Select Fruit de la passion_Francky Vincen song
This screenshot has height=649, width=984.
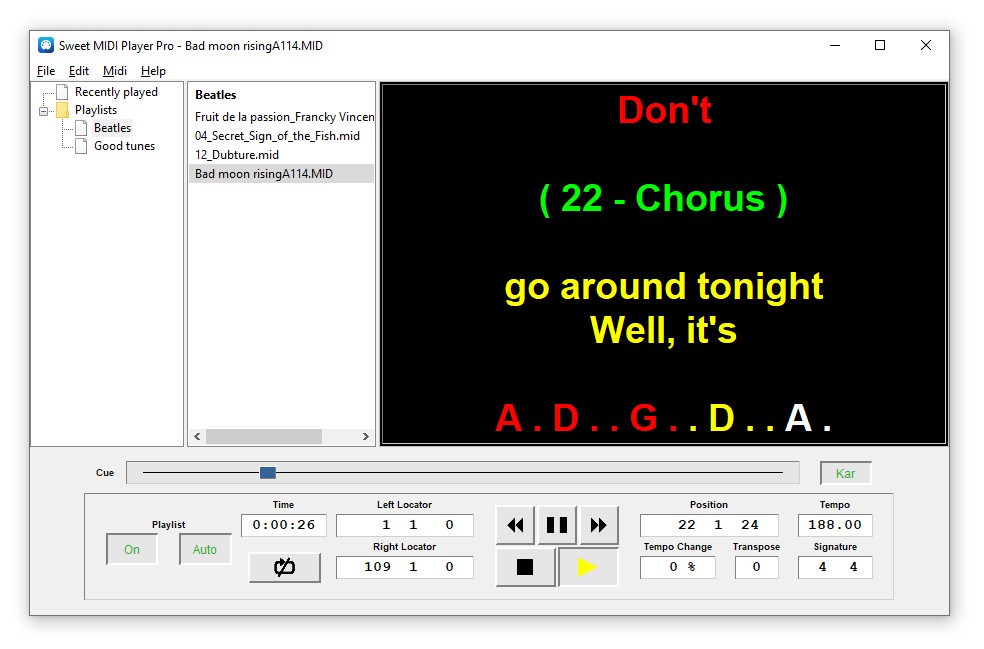(x=284, y=117)
